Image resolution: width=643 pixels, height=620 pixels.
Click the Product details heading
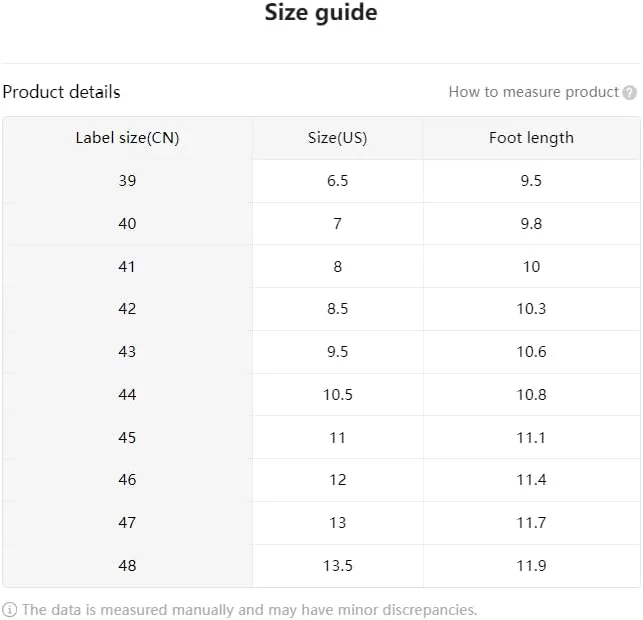coord(62,92)
